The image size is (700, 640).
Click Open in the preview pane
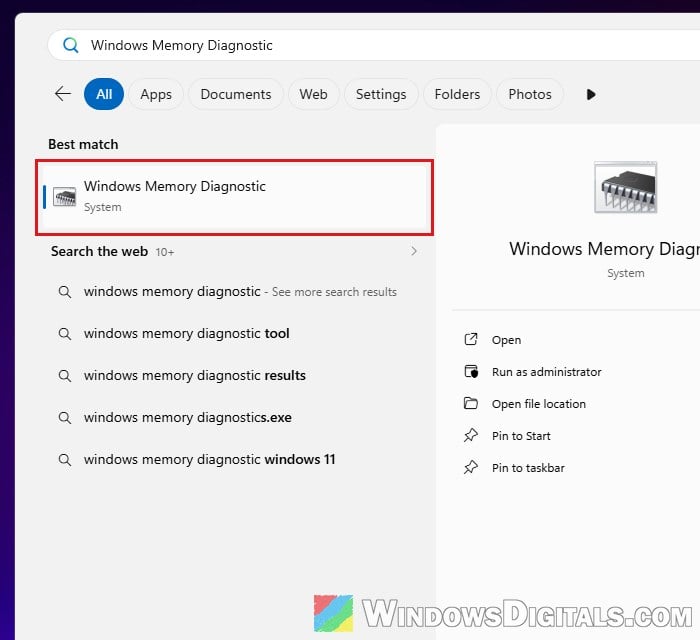click(506, 340)
